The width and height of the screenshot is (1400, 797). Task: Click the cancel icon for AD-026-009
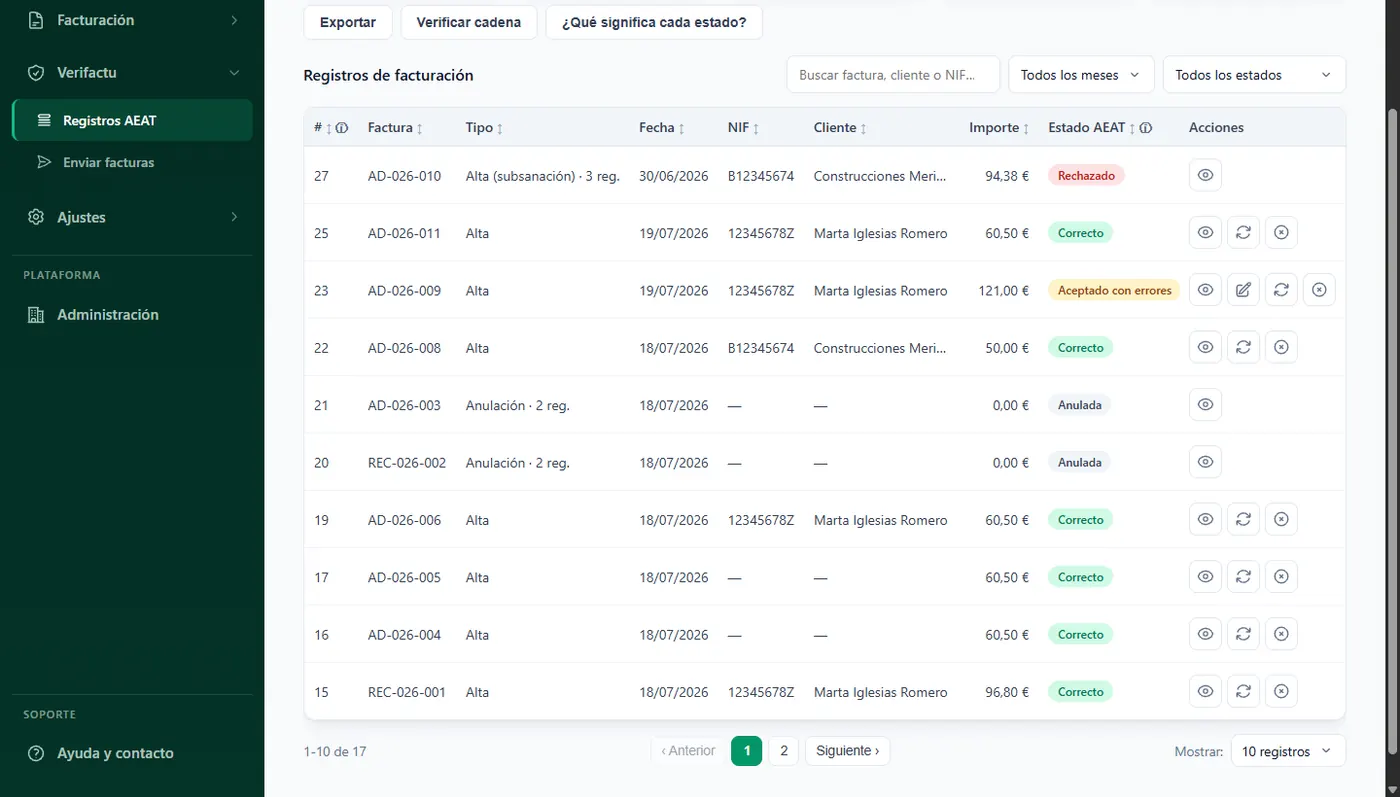1319,290
